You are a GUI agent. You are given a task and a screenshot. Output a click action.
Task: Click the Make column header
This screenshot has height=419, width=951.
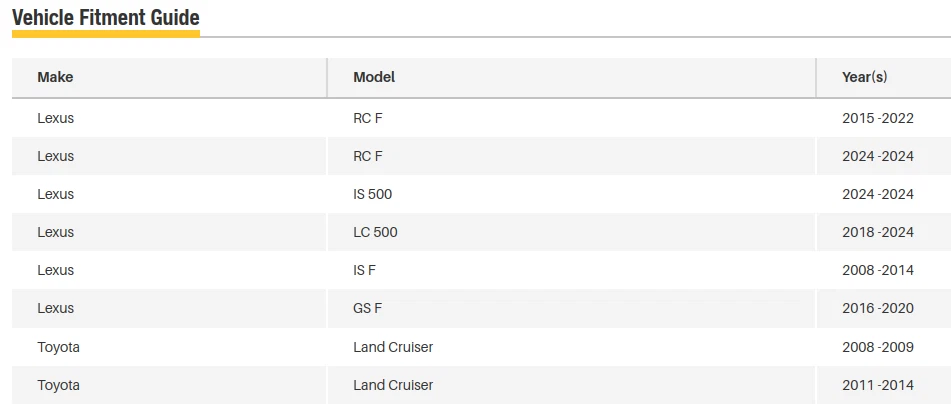[x=55, y=77]
